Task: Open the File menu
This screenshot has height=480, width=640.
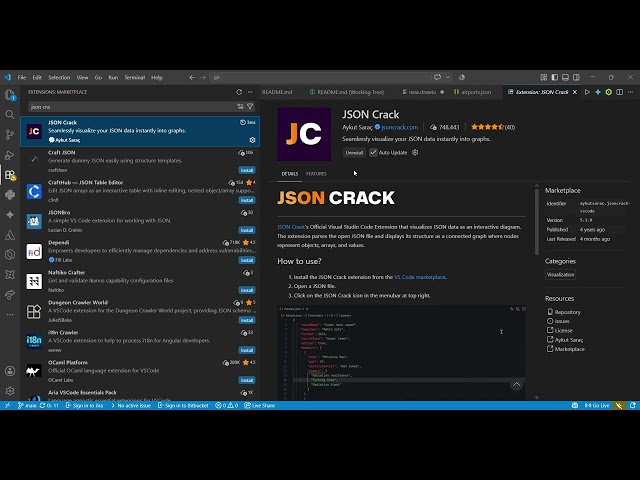Action: pyautogui.click(x=22, y=77)
